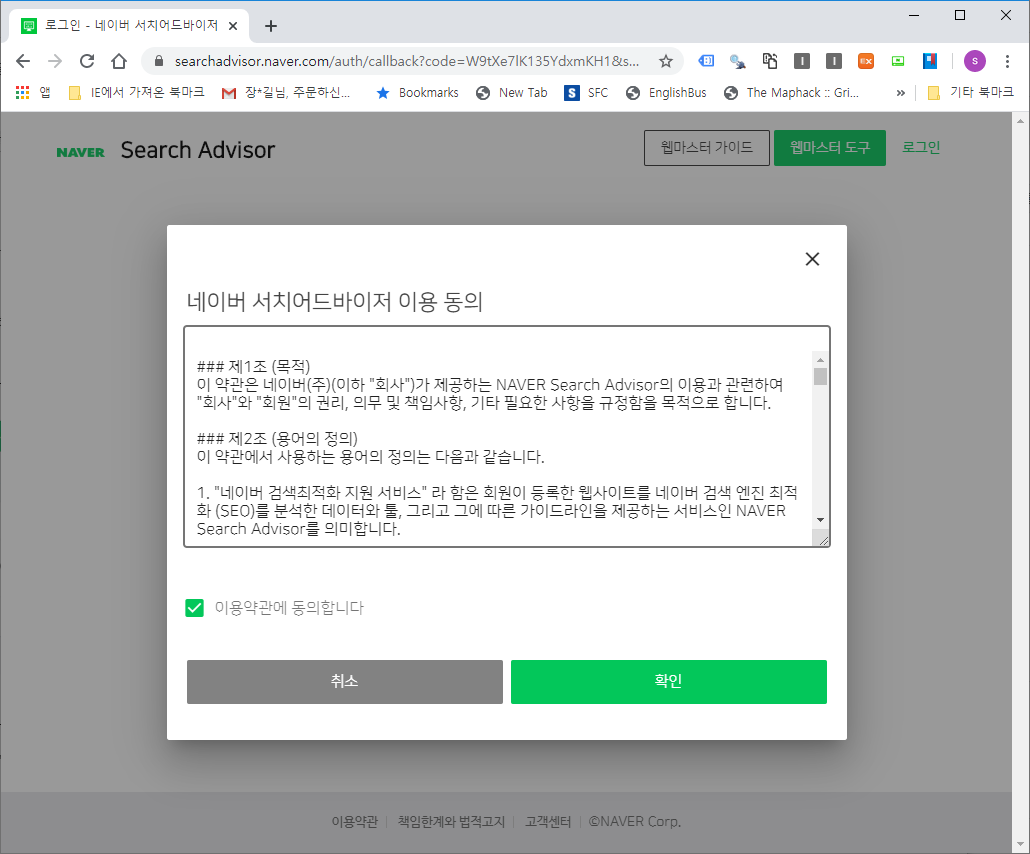
Task: Maximize the Chrome window
Action: pos(960,15)
